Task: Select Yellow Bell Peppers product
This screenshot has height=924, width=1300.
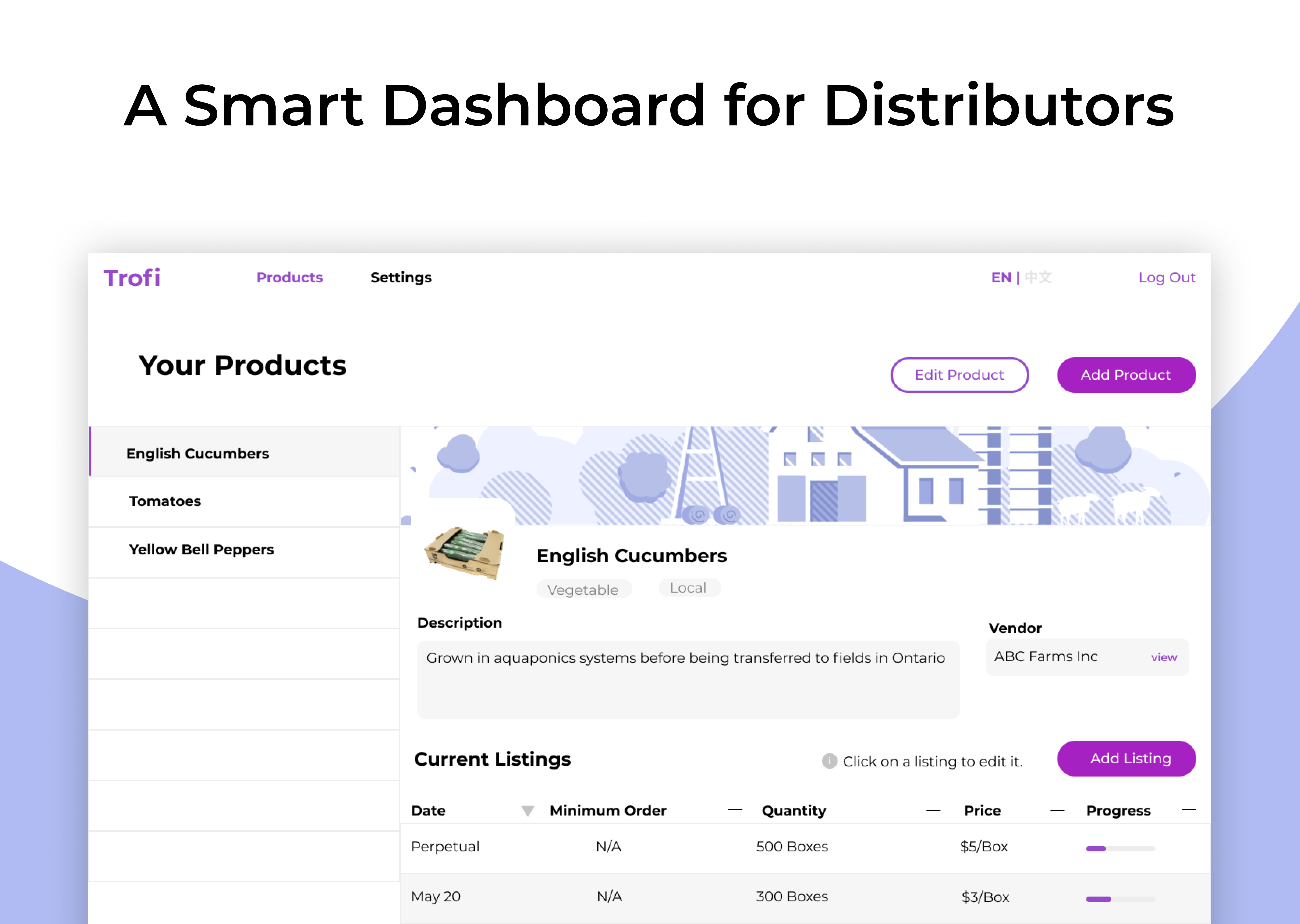Action: pyautogui.click(x=202, y=550)
